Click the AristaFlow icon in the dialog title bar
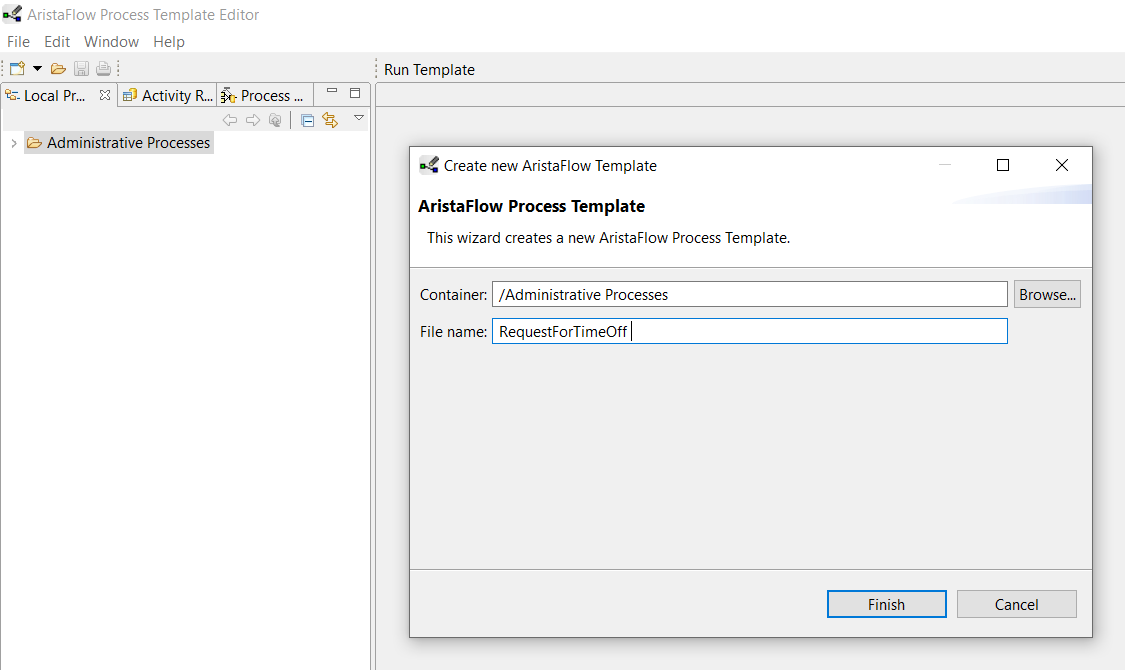 pos(428,165)
